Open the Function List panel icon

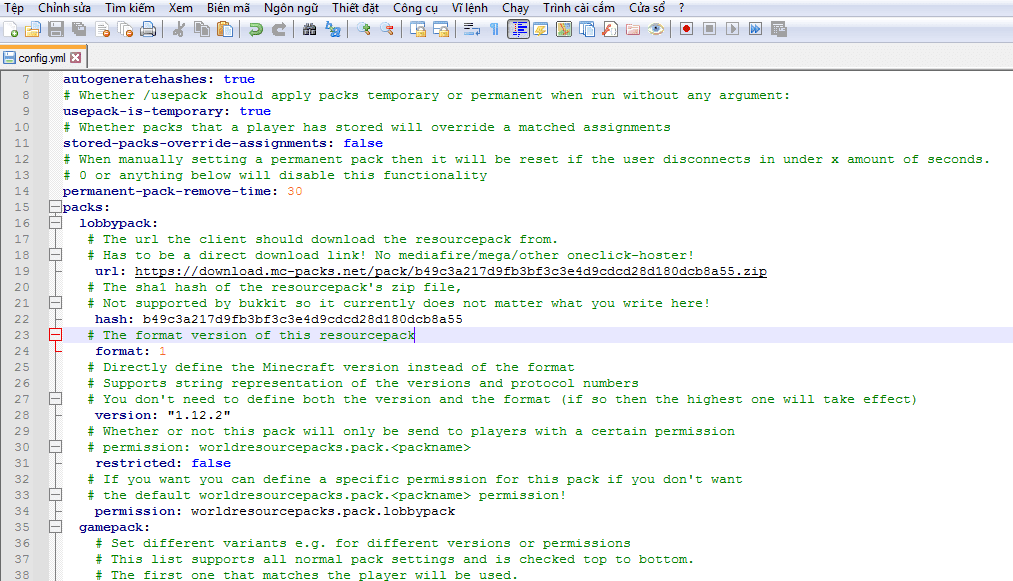(610, 30)
